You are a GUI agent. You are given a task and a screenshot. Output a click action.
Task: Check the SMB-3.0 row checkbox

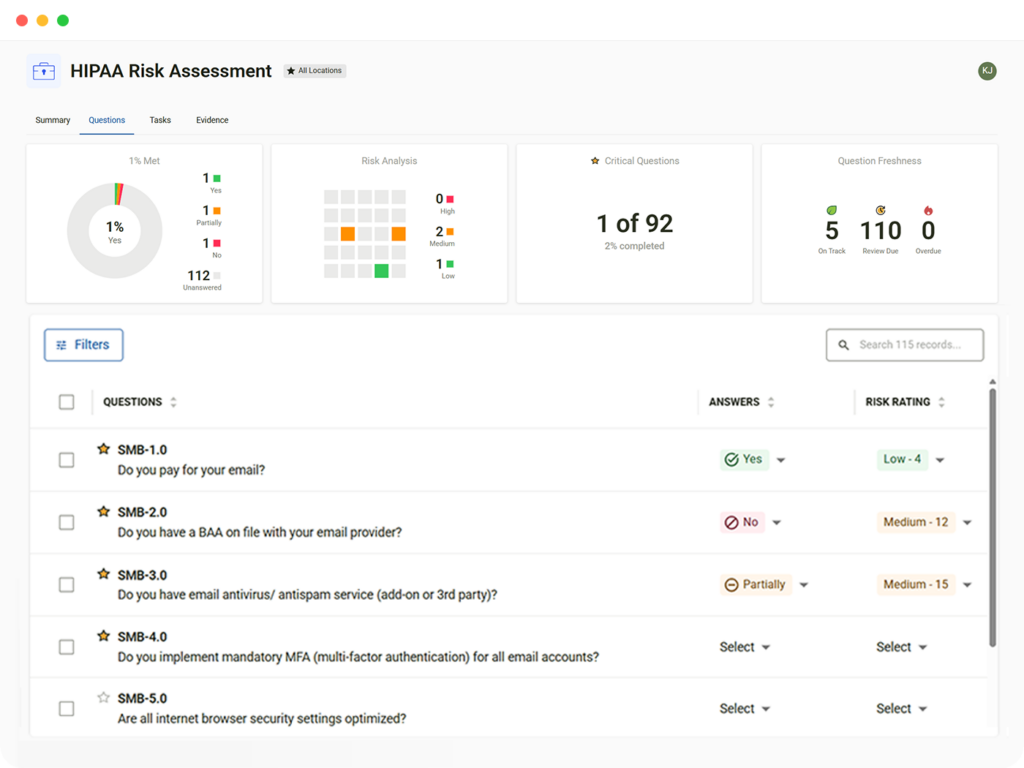[x=67, y=584]
